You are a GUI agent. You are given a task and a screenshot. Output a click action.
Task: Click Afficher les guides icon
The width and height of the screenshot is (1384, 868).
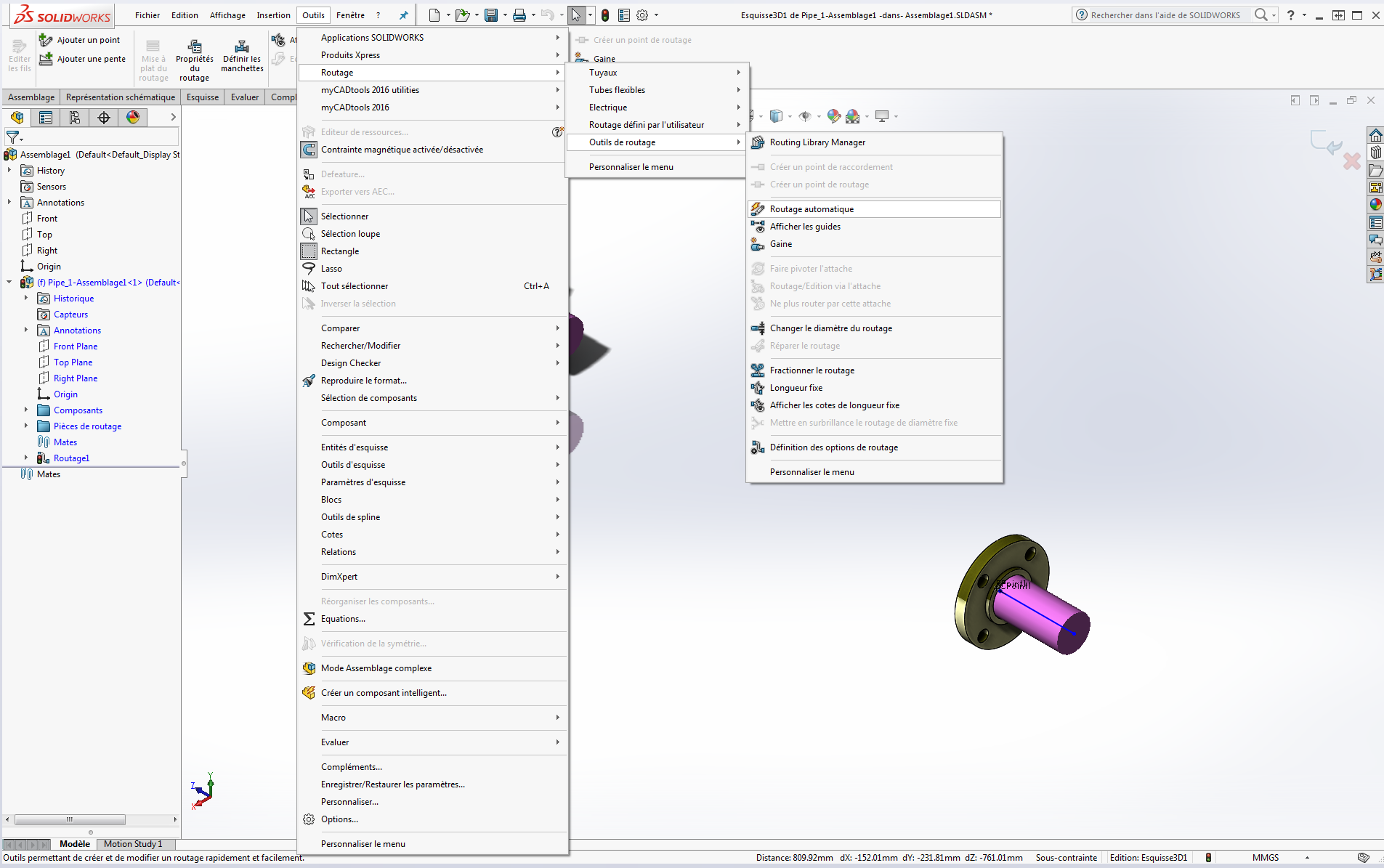[758, 227]
